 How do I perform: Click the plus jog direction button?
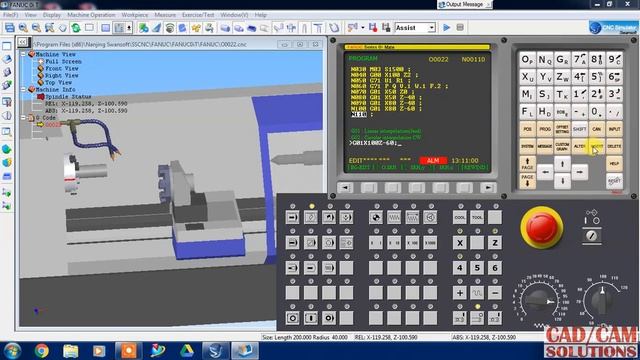(x=460, y=293)
